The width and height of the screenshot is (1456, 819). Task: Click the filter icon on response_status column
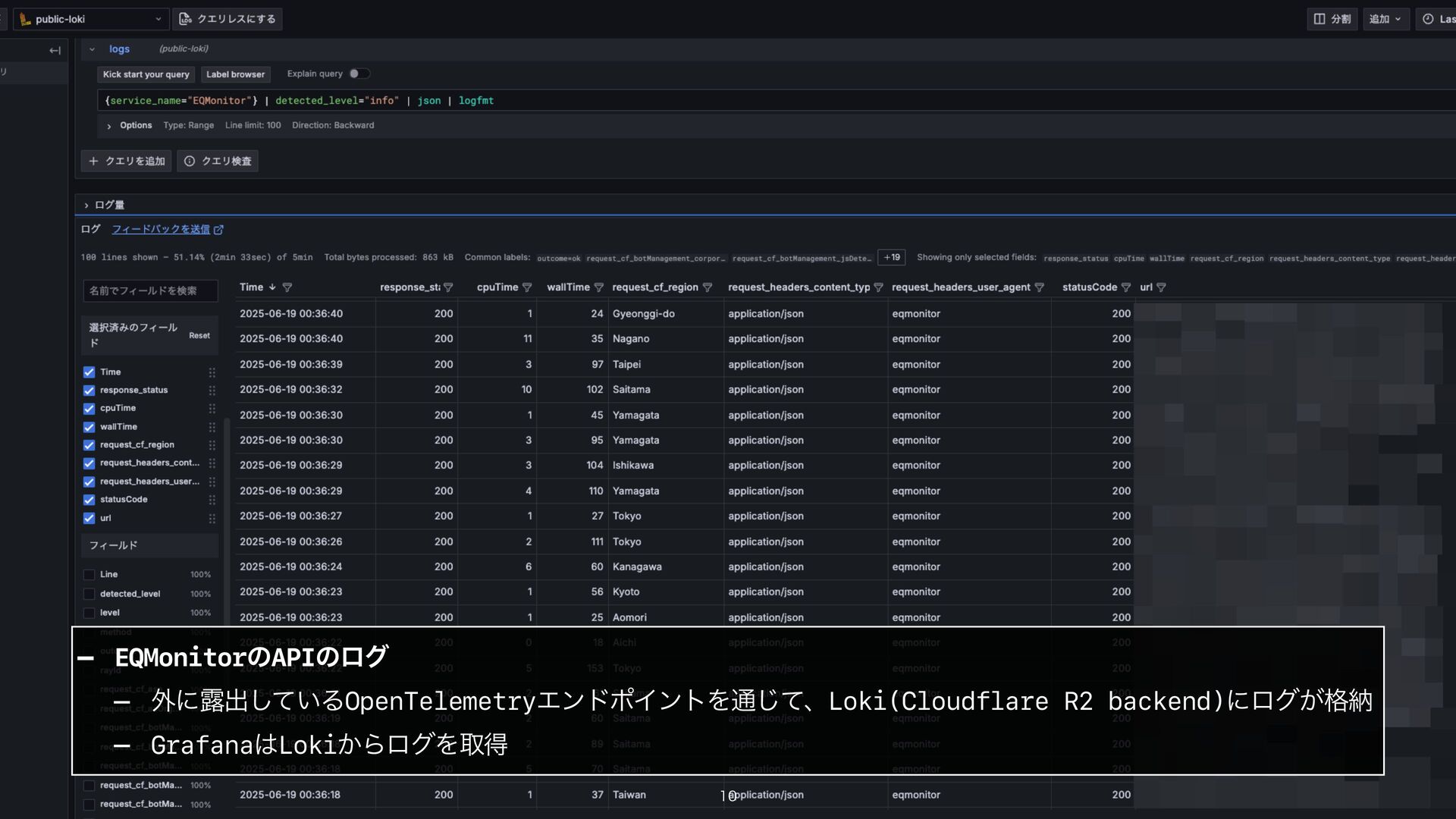[x=448, y=287]
